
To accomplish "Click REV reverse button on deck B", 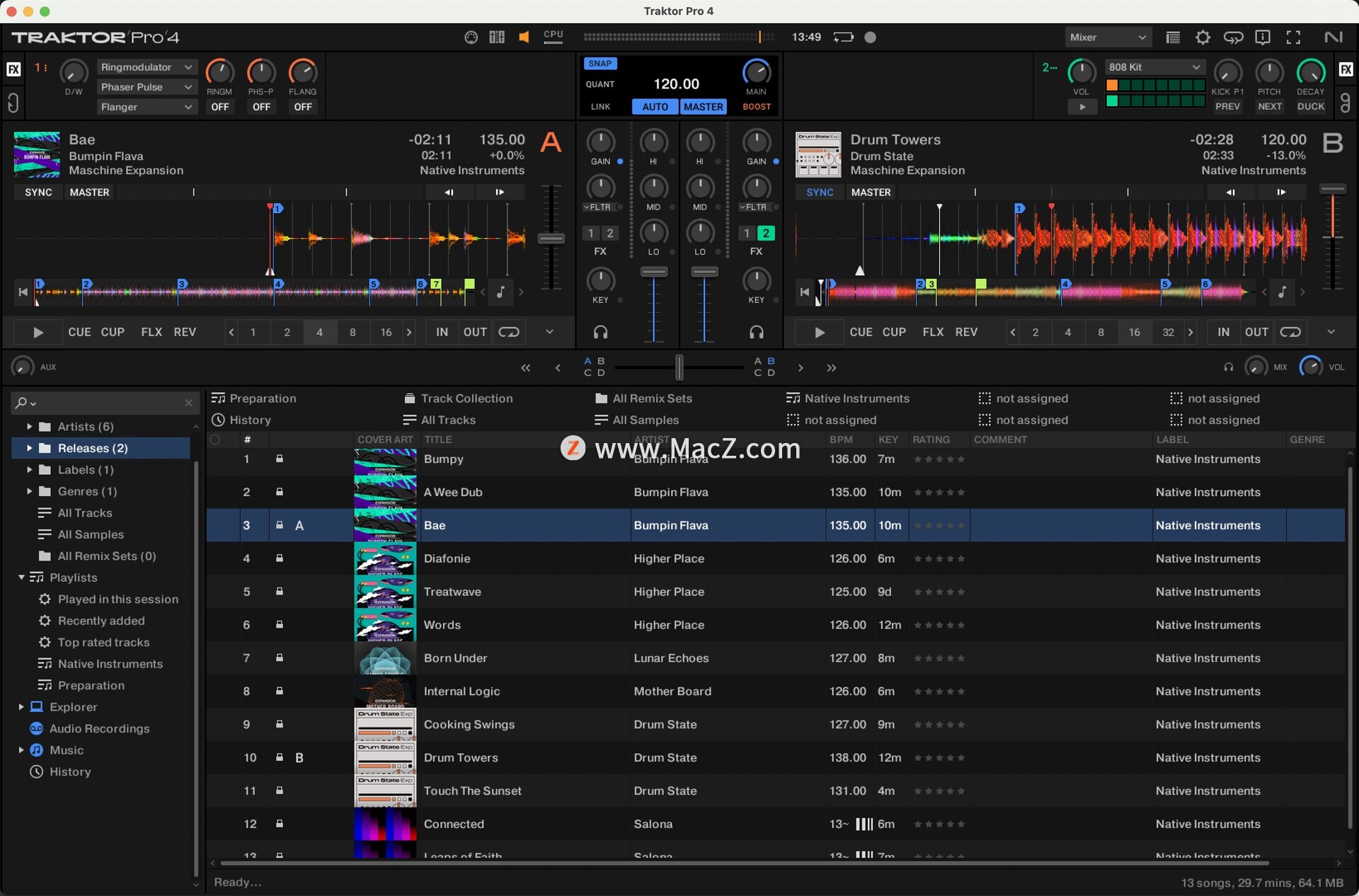I will (966, 332).
